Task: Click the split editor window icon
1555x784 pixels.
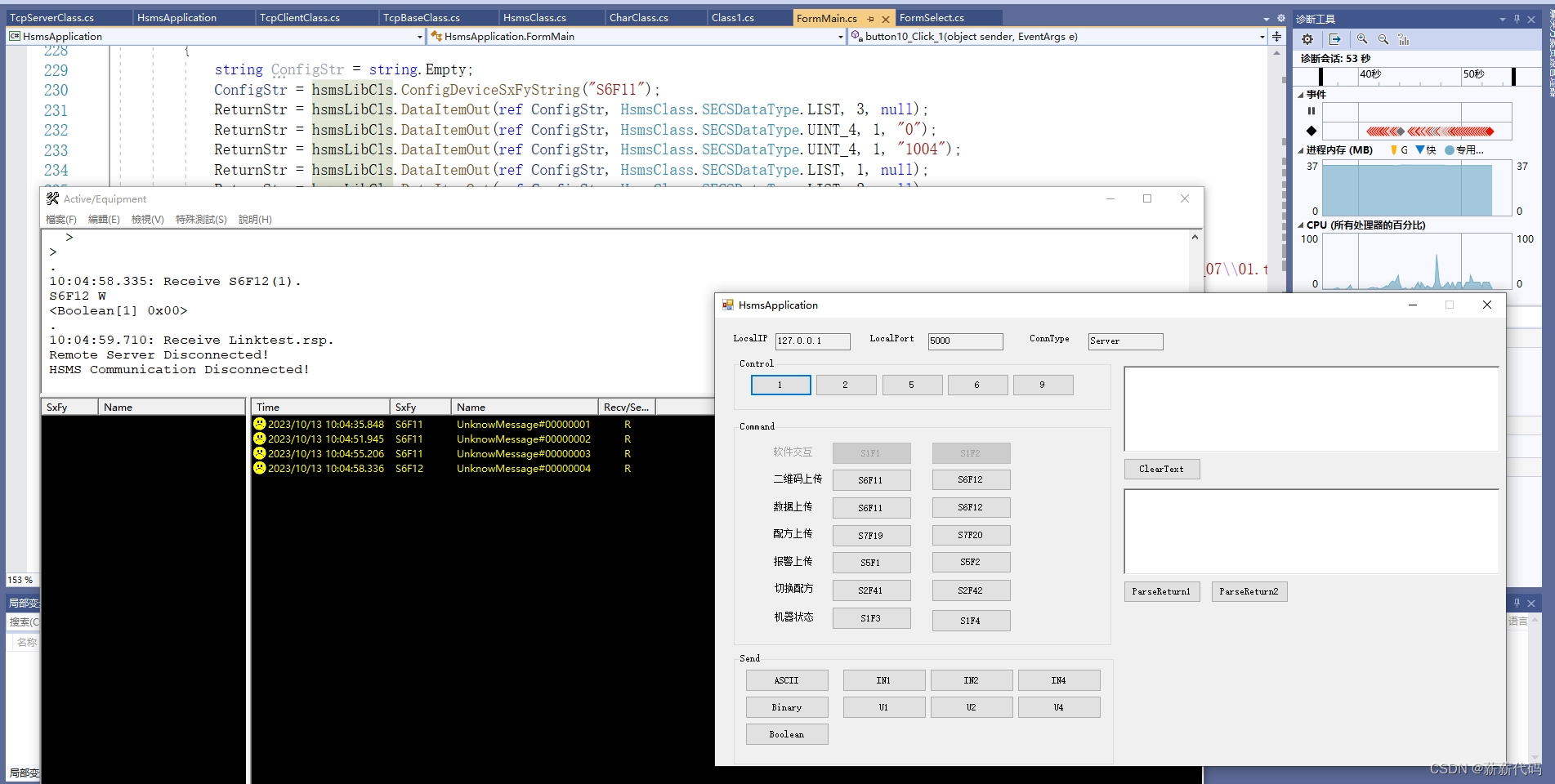Action: [1277, 37]
